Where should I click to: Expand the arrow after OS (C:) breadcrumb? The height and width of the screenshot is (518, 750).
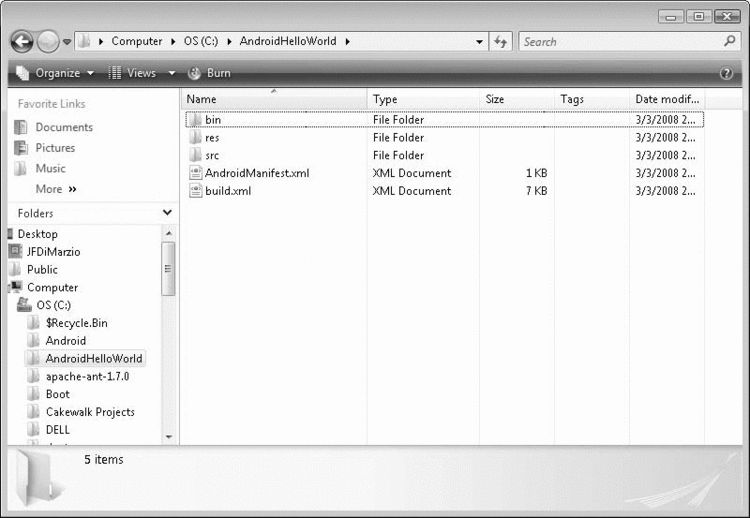[229, 42]
